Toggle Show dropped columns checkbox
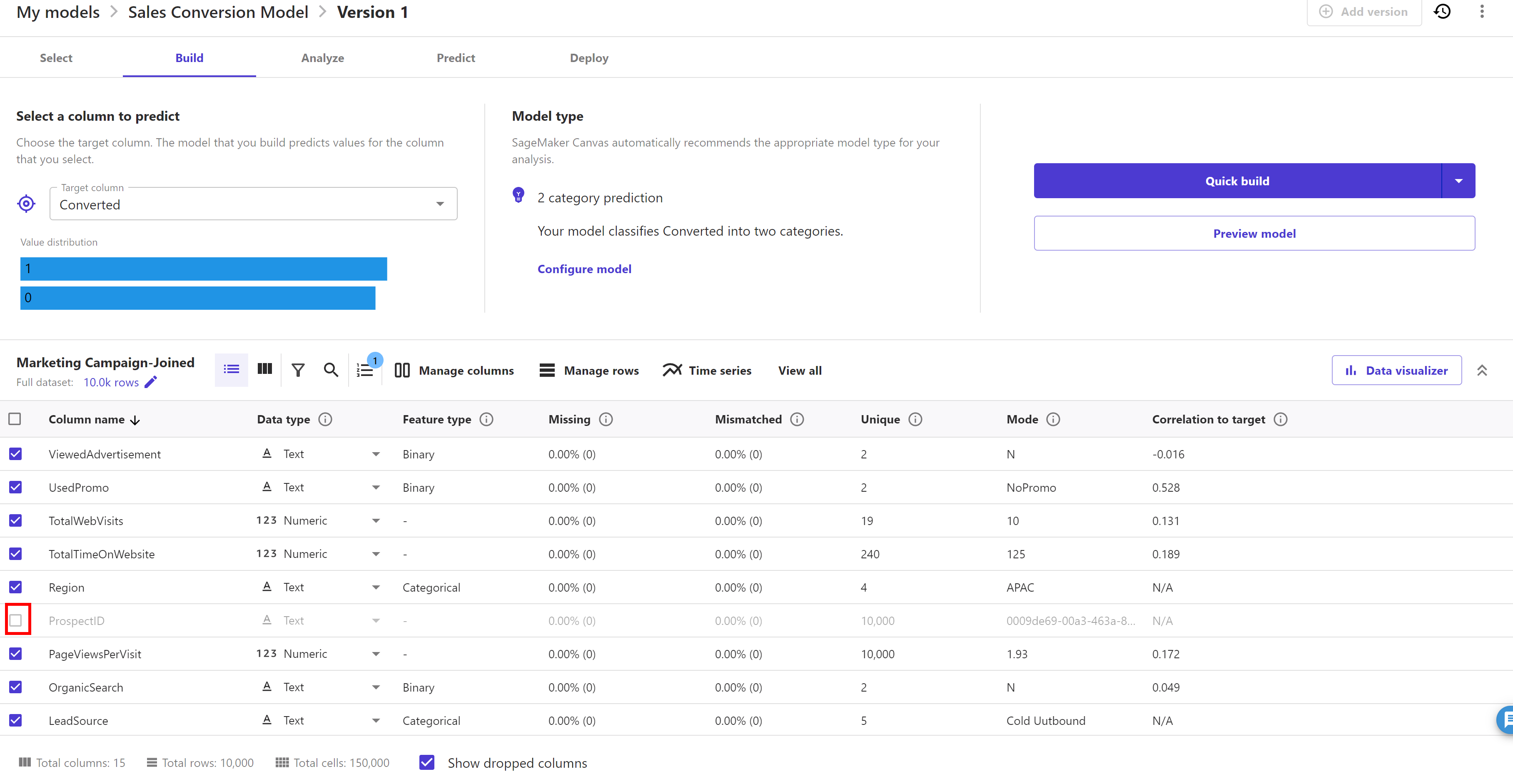This screenshot has height=784, width=1513. 427,762
